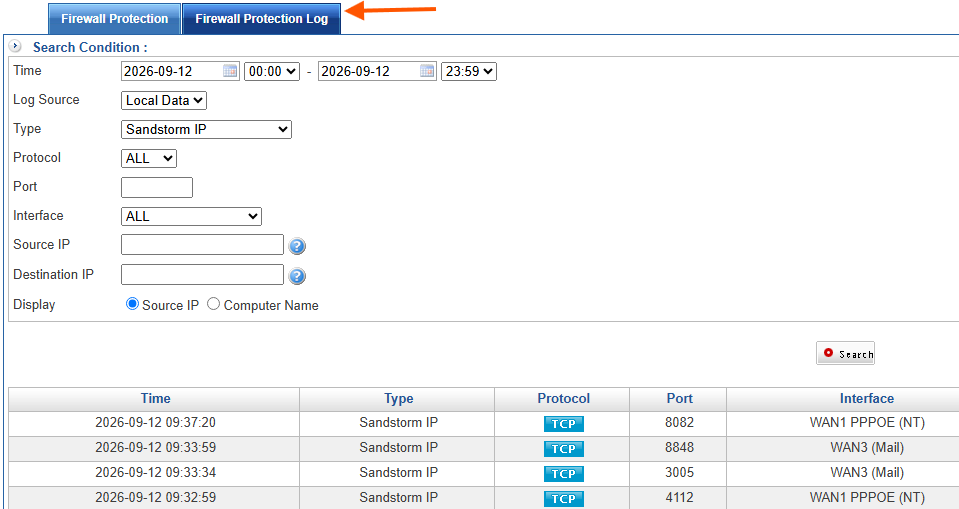
Task: Click TCP badge in the 09:32:59 row
Action: pyautogui.click(x=563, y=499)
